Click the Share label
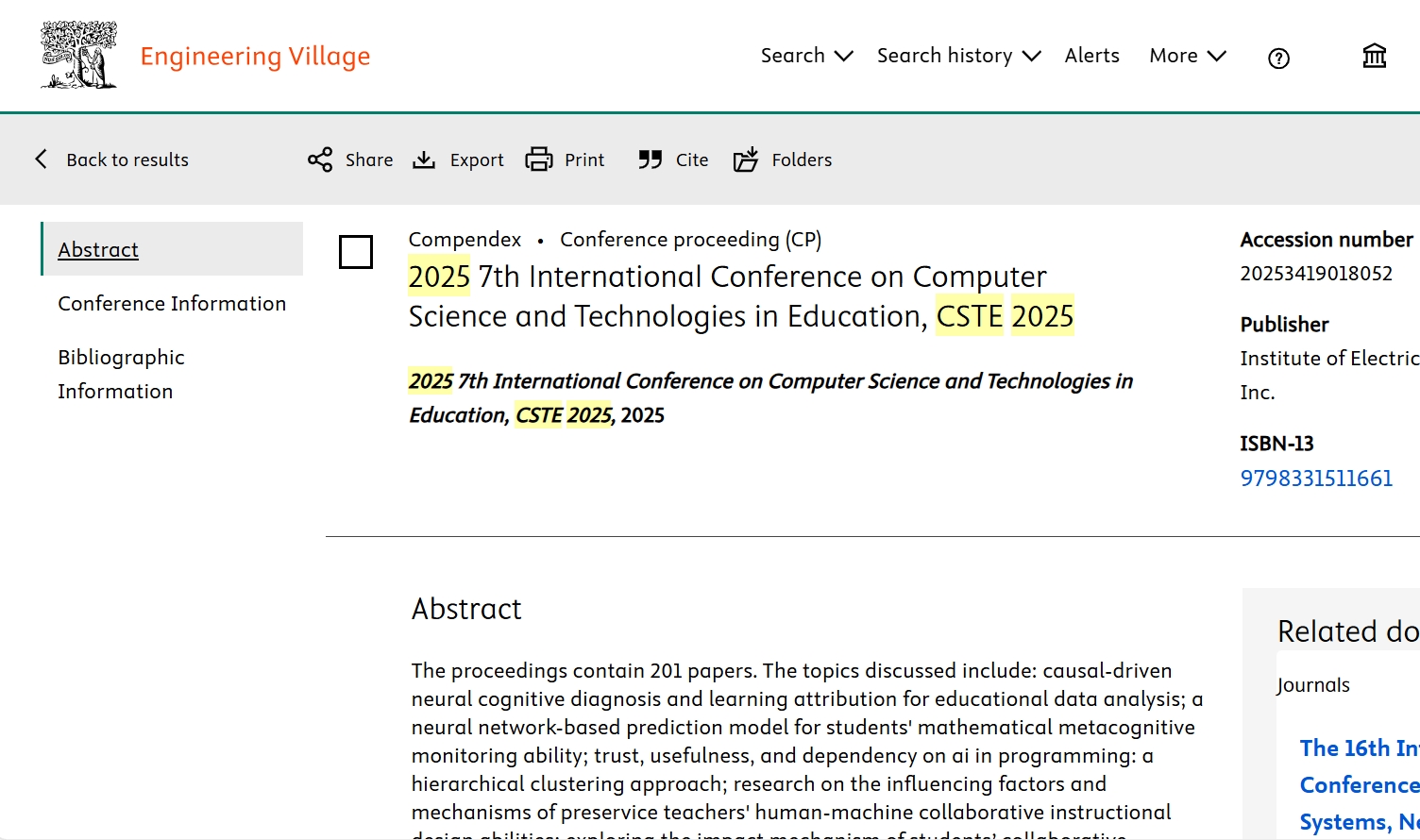 pos(369,160)
